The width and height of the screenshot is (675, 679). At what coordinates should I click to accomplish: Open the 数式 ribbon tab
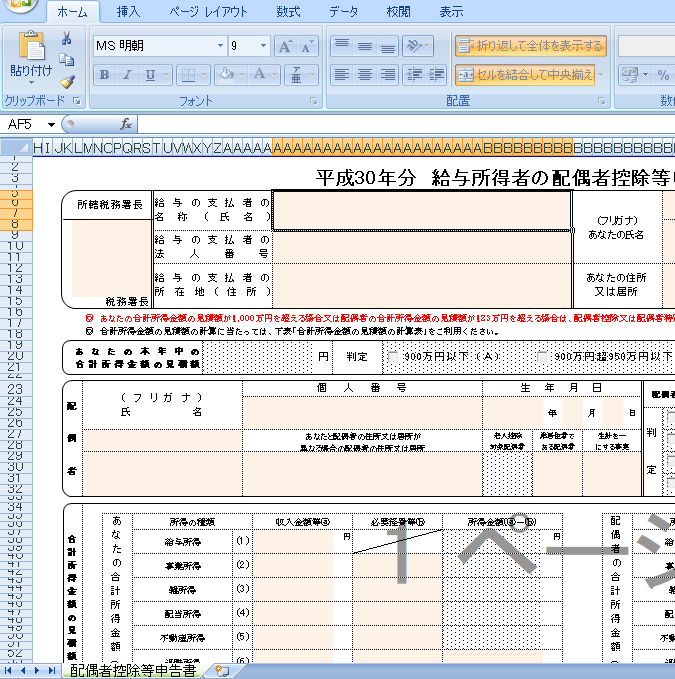[x=288, y=12]
